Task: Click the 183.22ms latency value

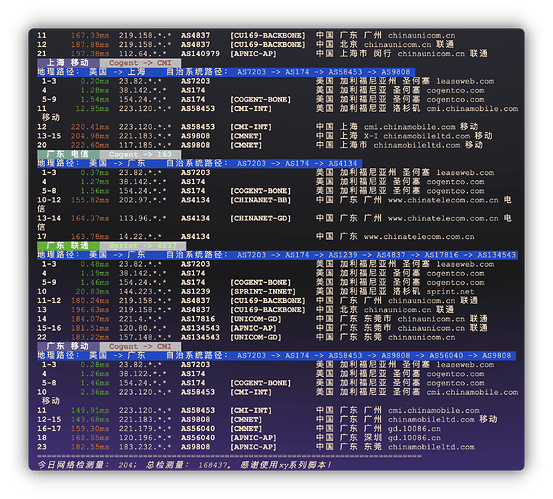Action: [90, 337]
